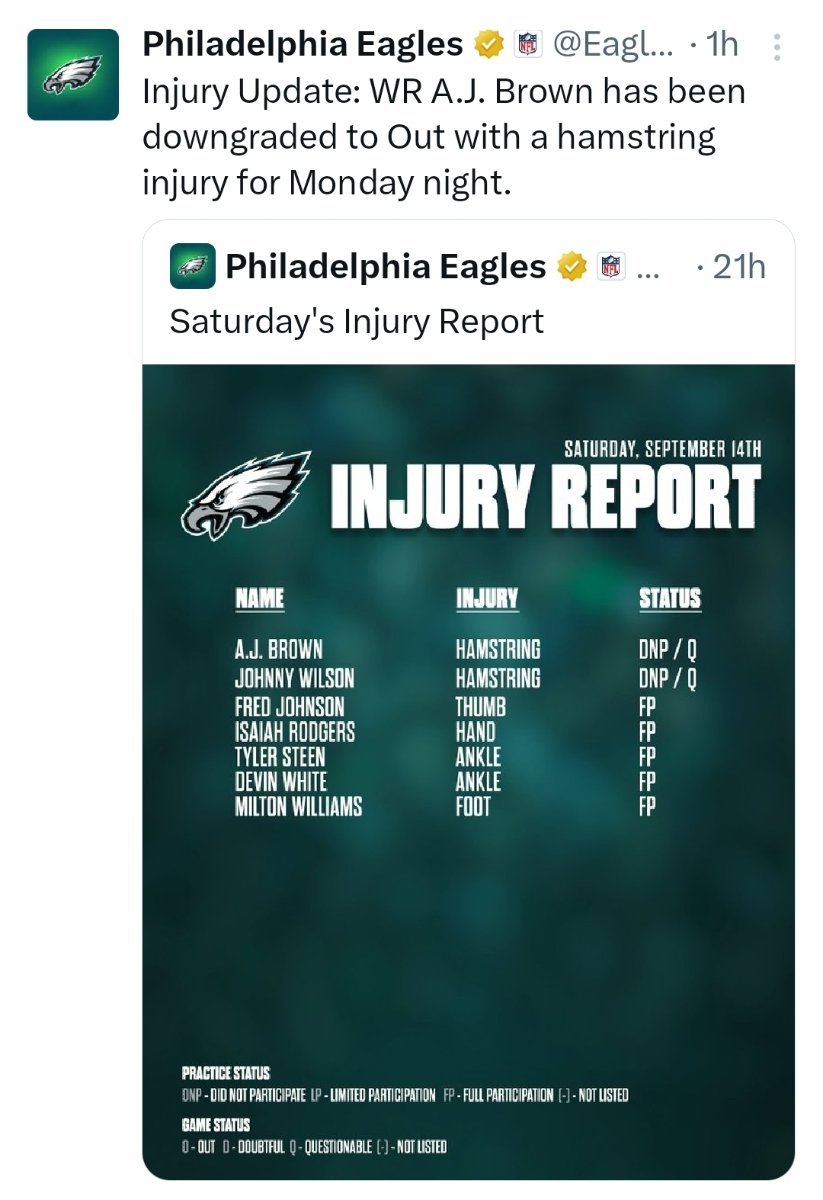Click the "Saturday's Injury Report" caption text

(356, 321)
